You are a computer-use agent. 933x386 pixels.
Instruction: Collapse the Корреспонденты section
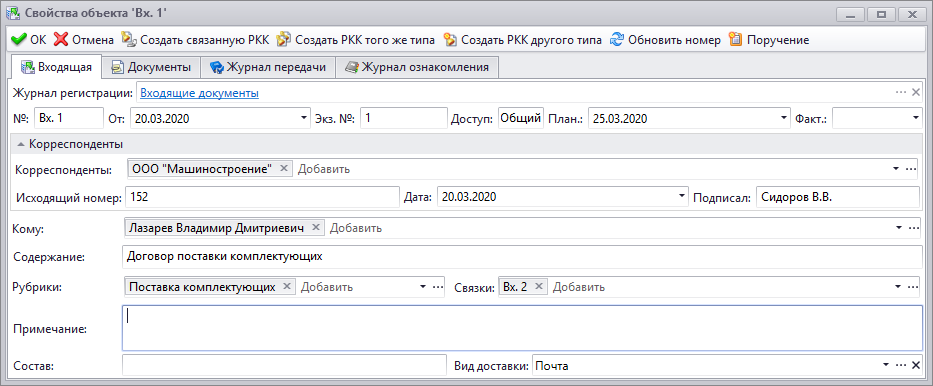[x=20, y=145]
